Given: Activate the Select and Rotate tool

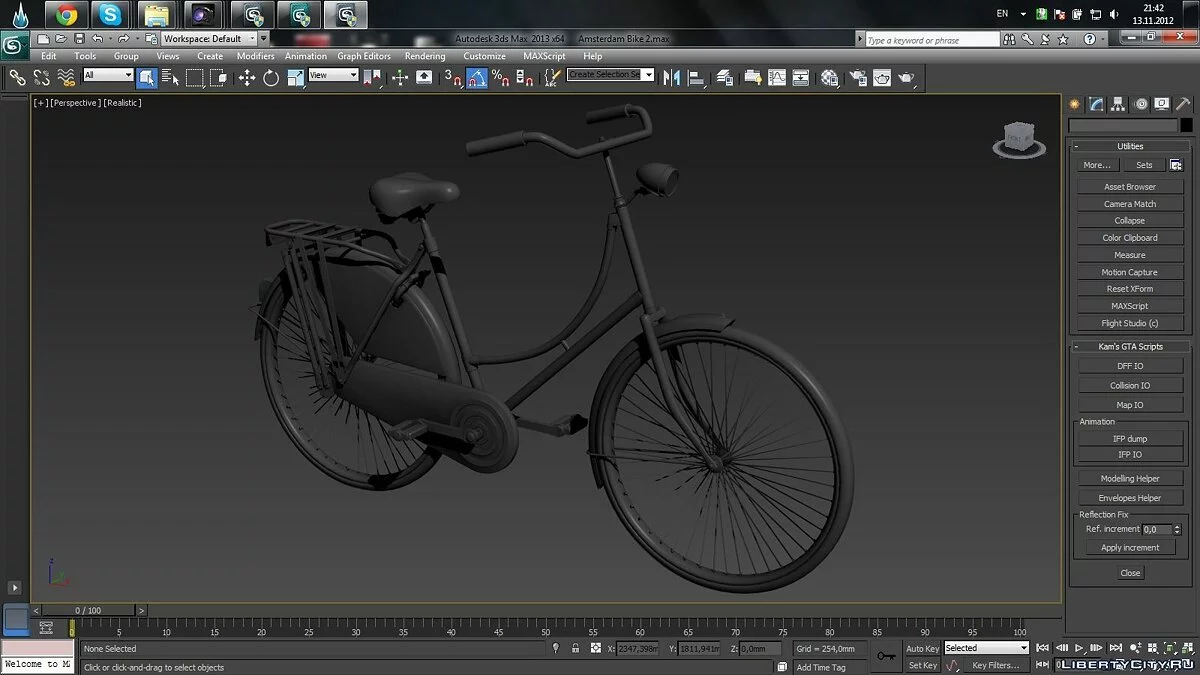Looking at the screenshot, I should click(x=271, y=77).
